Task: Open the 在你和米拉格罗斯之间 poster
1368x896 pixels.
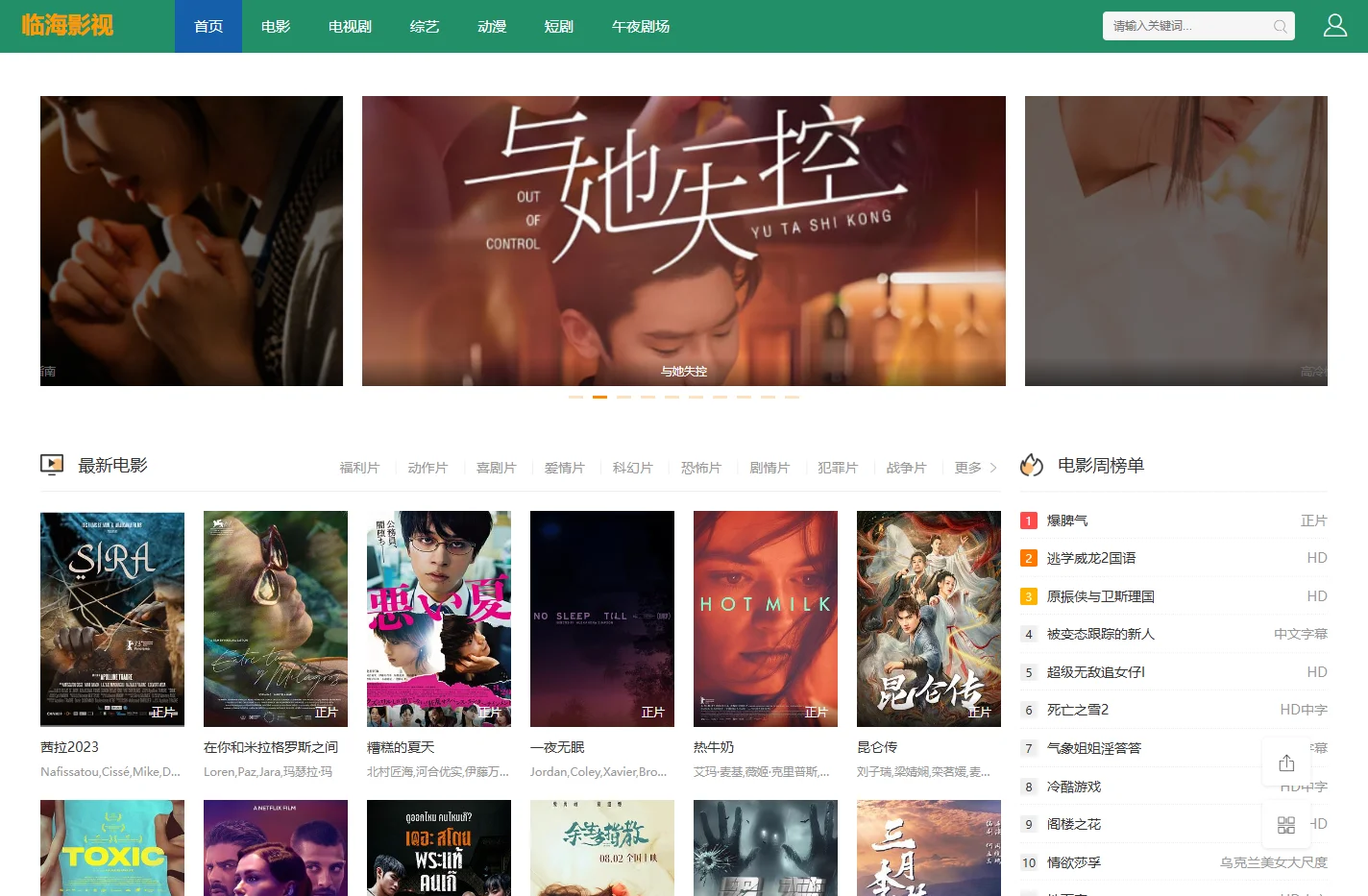Action: 276,618
